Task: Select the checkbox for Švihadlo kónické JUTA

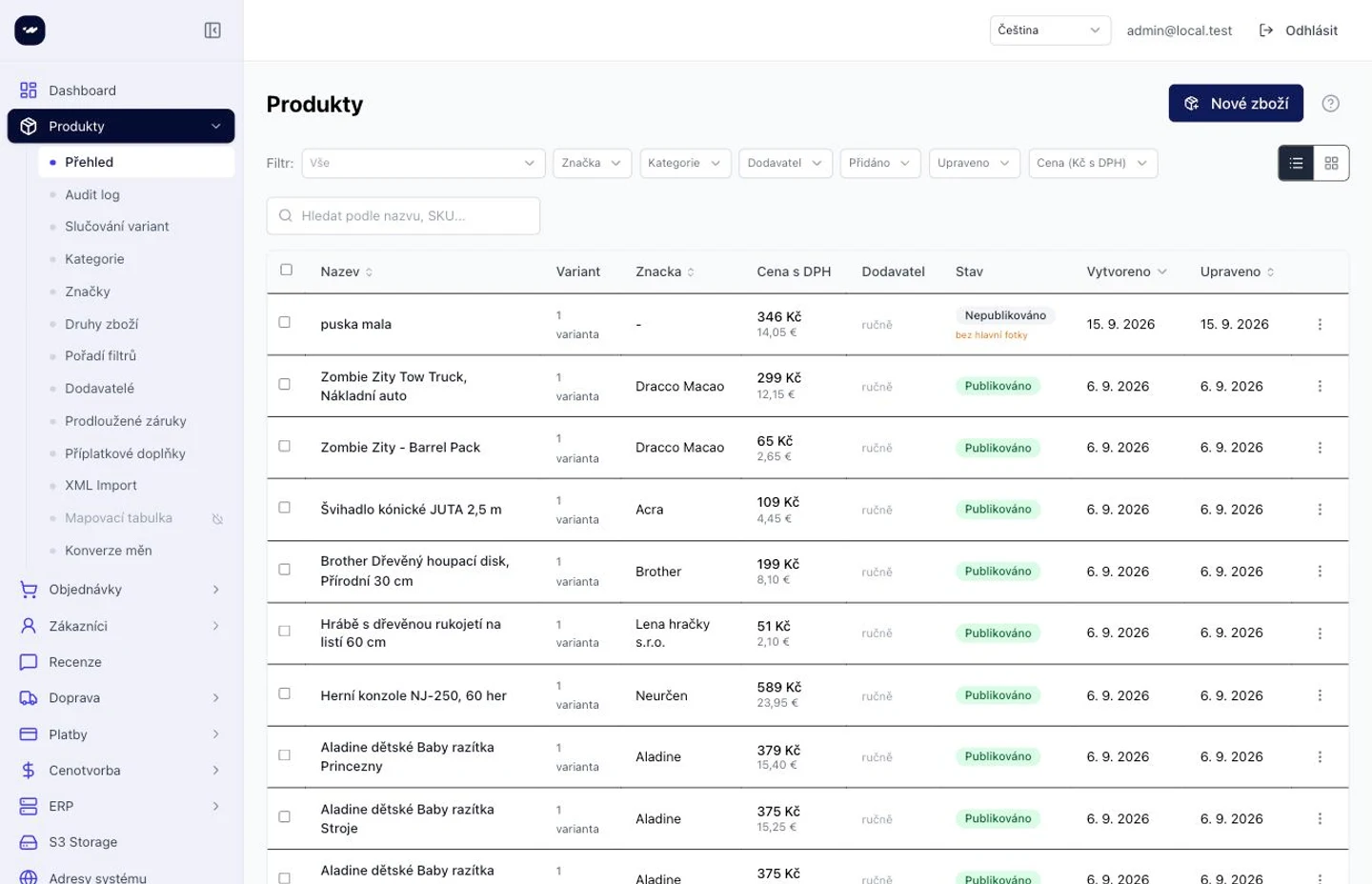Action: pos(284,508)
